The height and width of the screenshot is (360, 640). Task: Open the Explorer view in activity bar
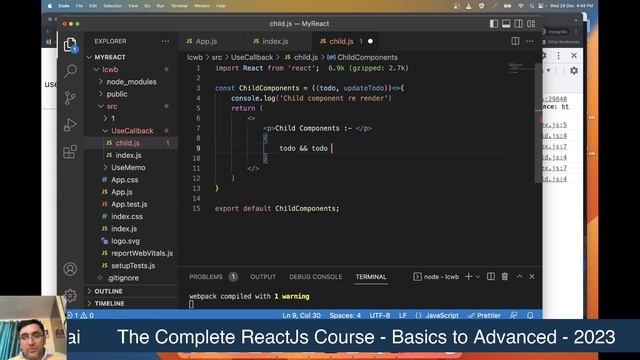(70, 45)
